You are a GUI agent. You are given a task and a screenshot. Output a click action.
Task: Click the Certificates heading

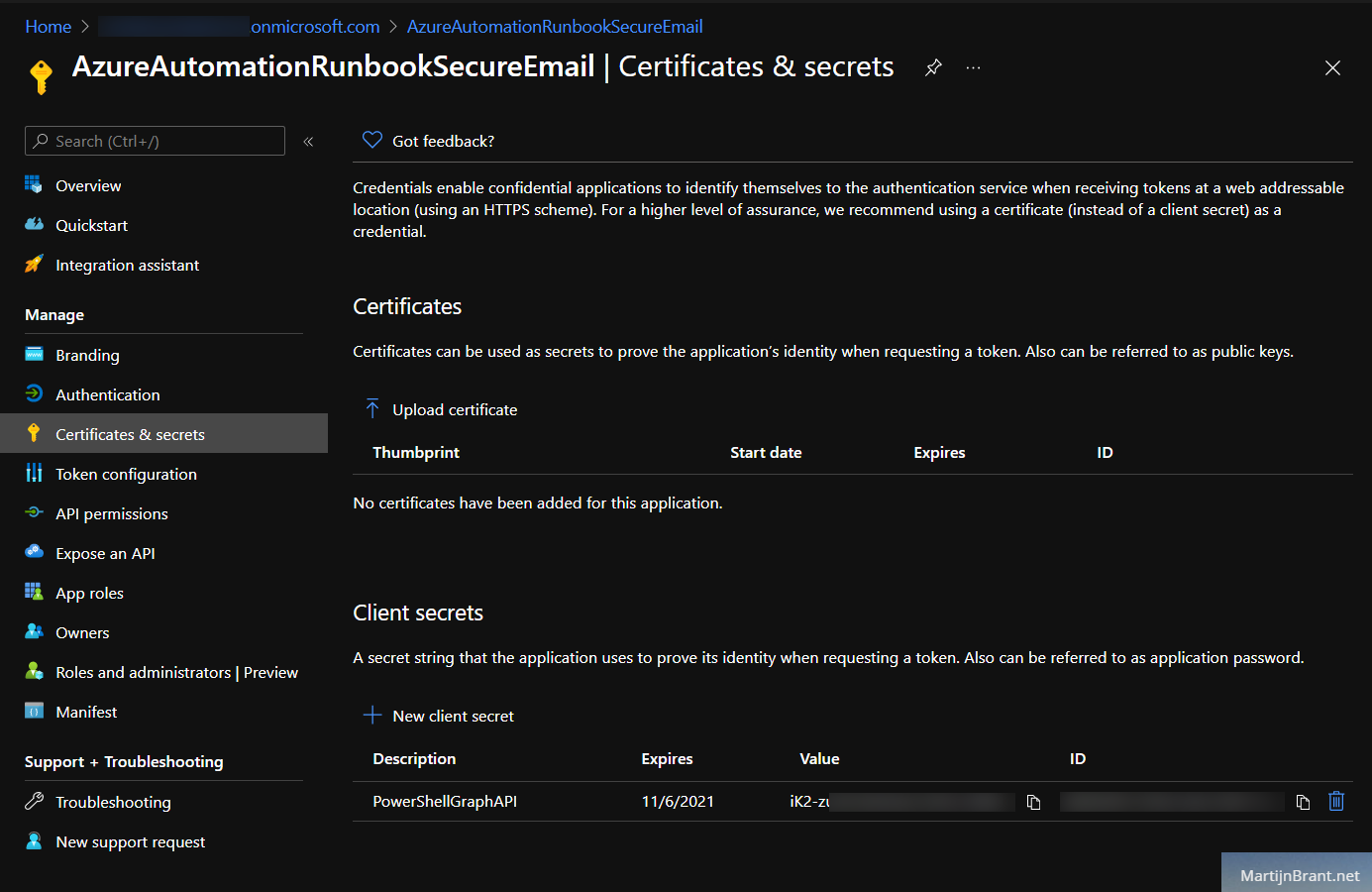pyautogui.click(x=407, y=306)
